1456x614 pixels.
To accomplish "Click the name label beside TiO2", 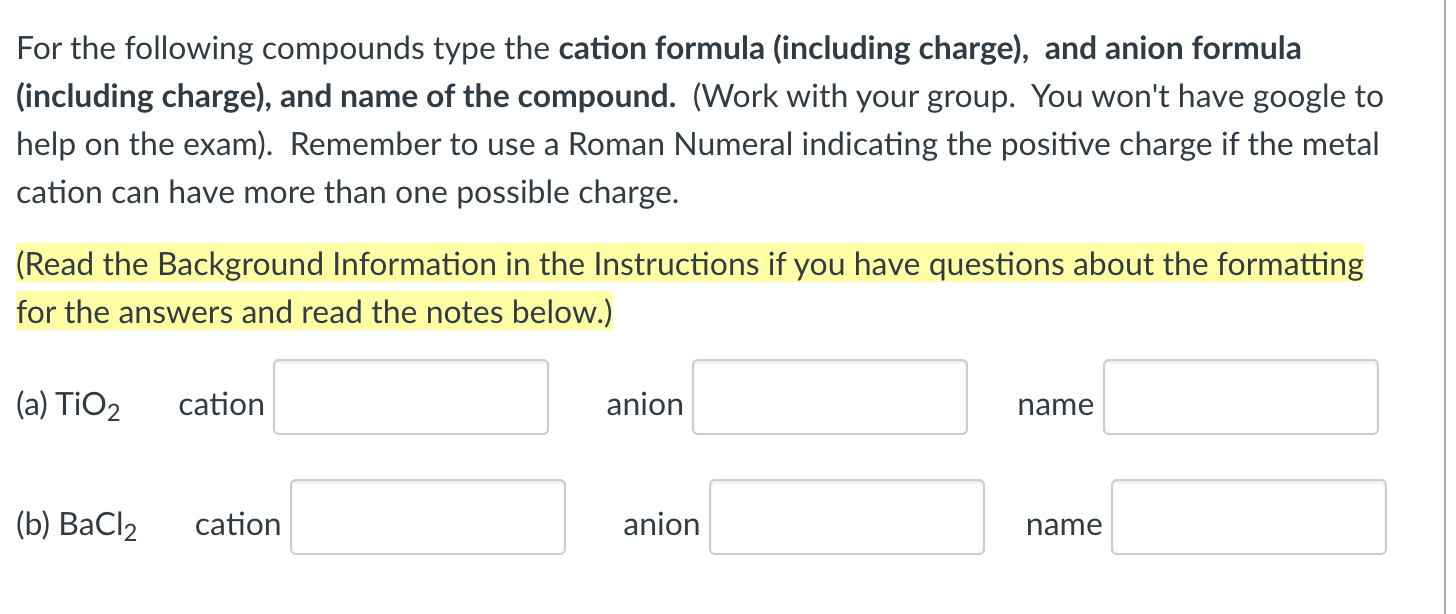I will [x=1054, y=405].
